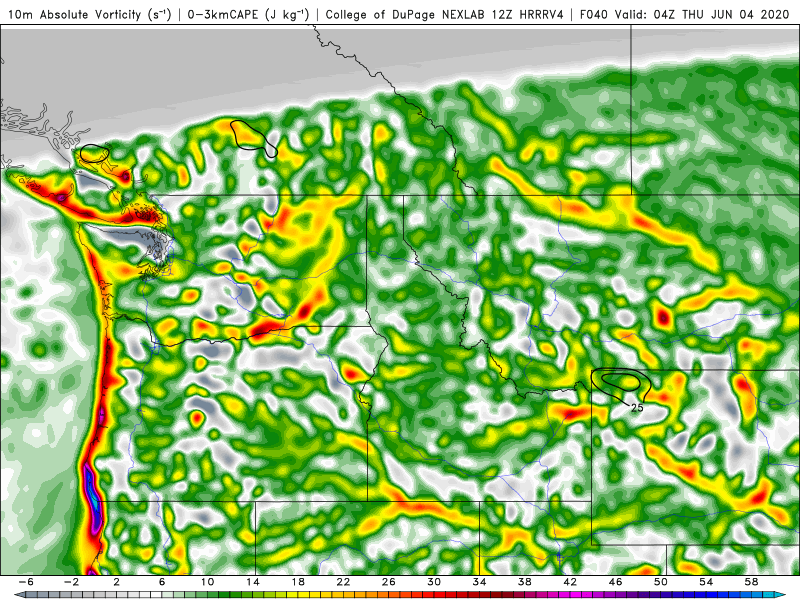Image resolution: width=800 pixels, height=600 pixels.
Task: Click the '58' colorbar scale value
Action: (x=752, y=582)
